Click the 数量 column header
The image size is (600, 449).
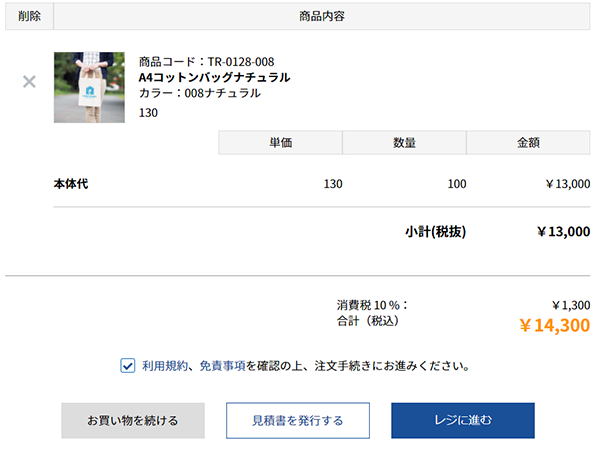coord(404,143)
